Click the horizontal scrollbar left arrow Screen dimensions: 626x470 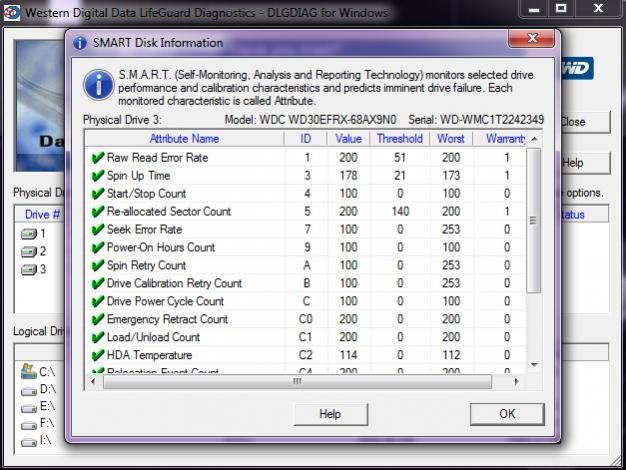pos(93,382)
